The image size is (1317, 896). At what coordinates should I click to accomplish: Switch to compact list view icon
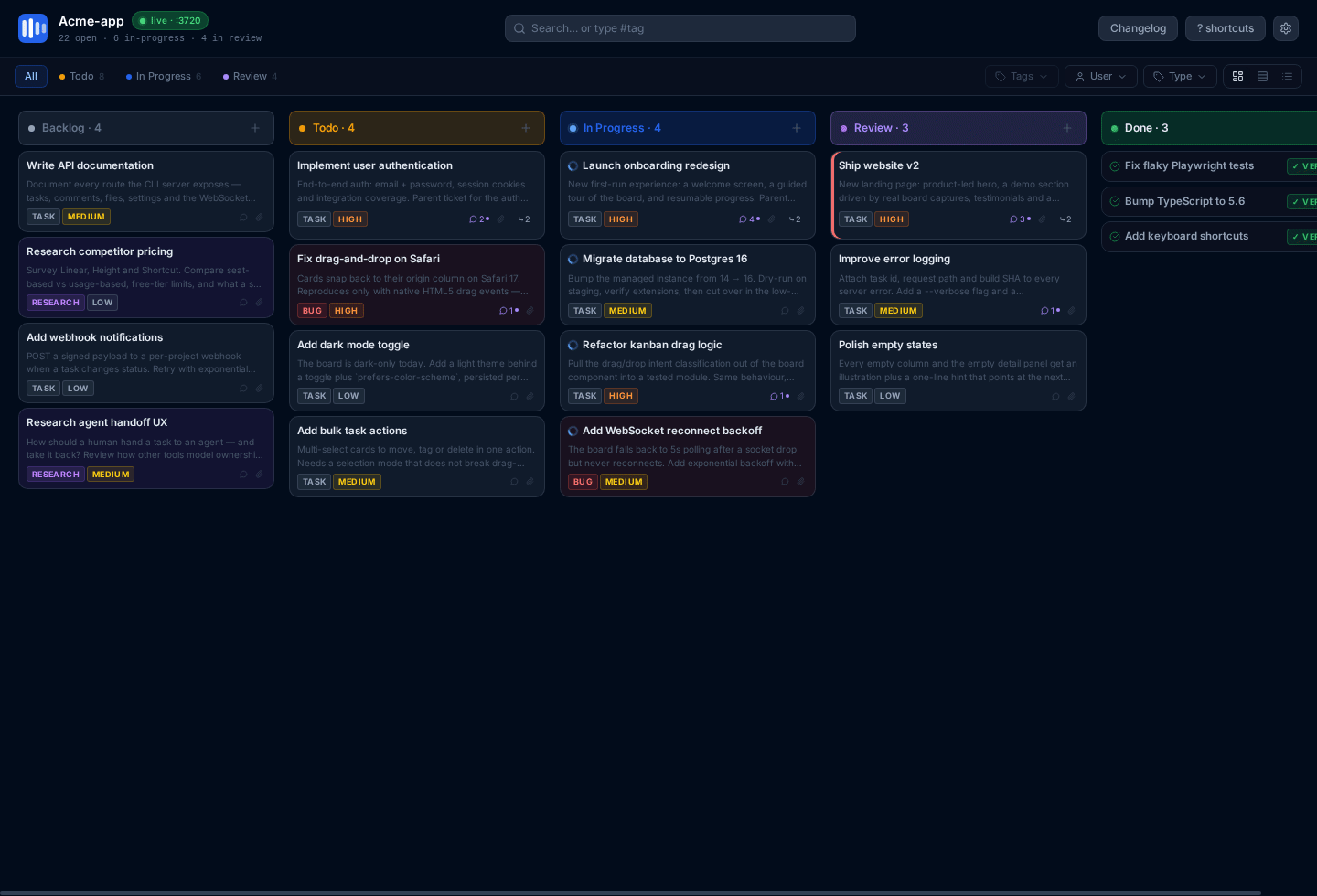[1287, 77]
